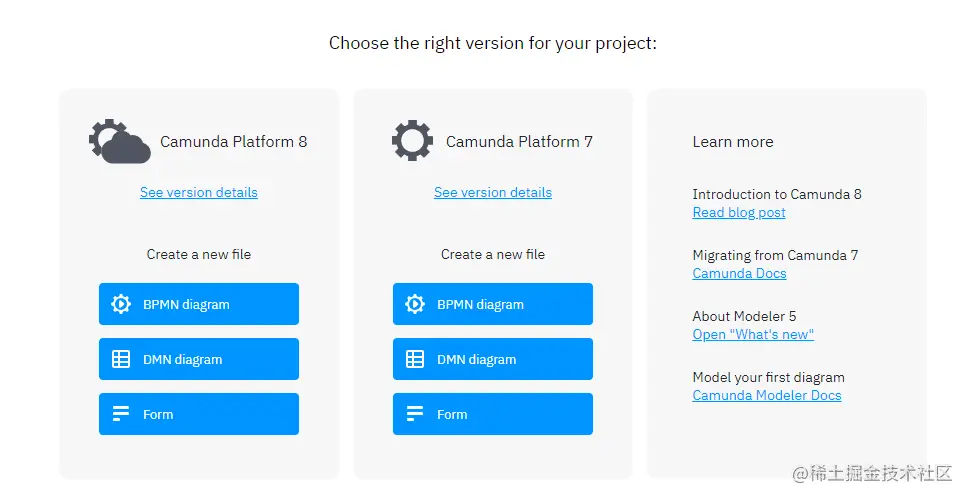
Task: Click the Camunda Platform 8 cloud gear icon
Action: pos(119,141)
